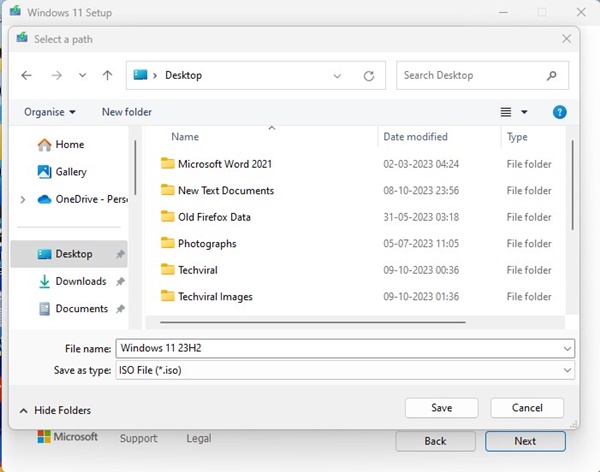Close the Select a path dialog

pos(566,39)
